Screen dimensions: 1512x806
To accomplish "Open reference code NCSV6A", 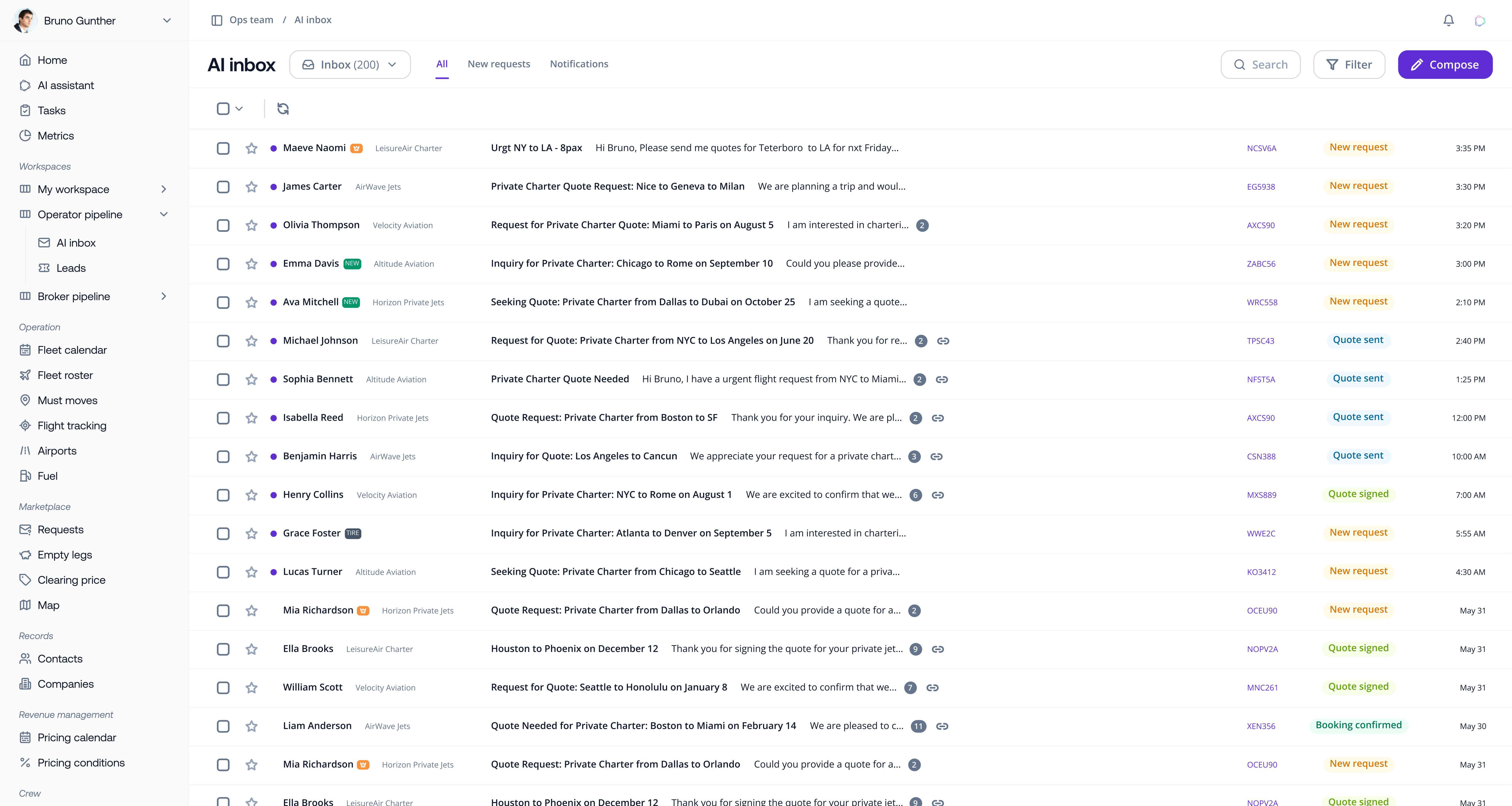I will (1261, 148).
